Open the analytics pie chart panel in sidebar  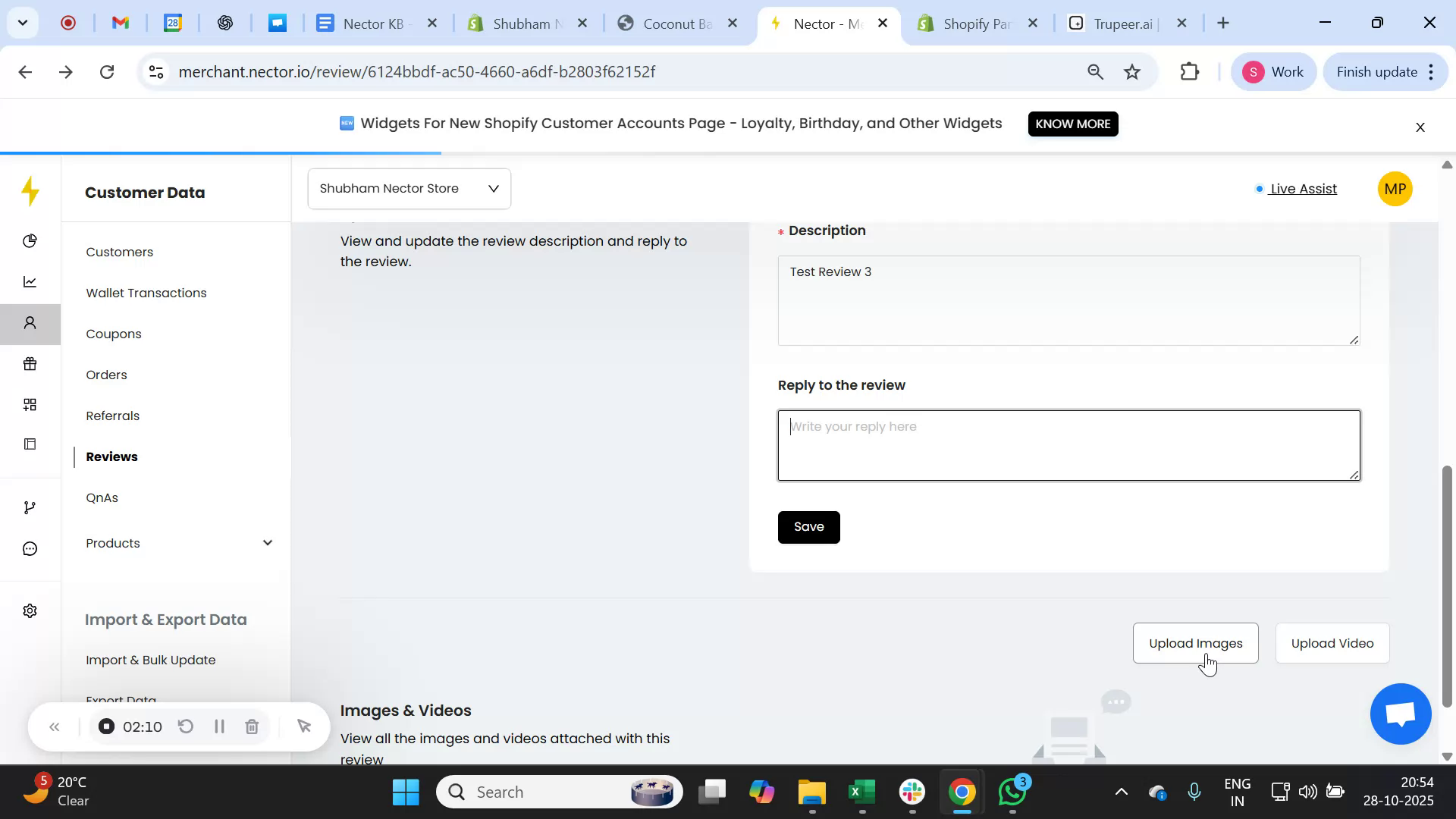[x=30, y=240]
